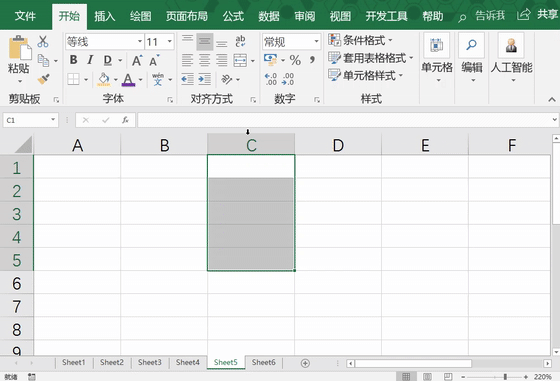Apply percent style format
Screen dimensions: 560x381
click(295, 60)
